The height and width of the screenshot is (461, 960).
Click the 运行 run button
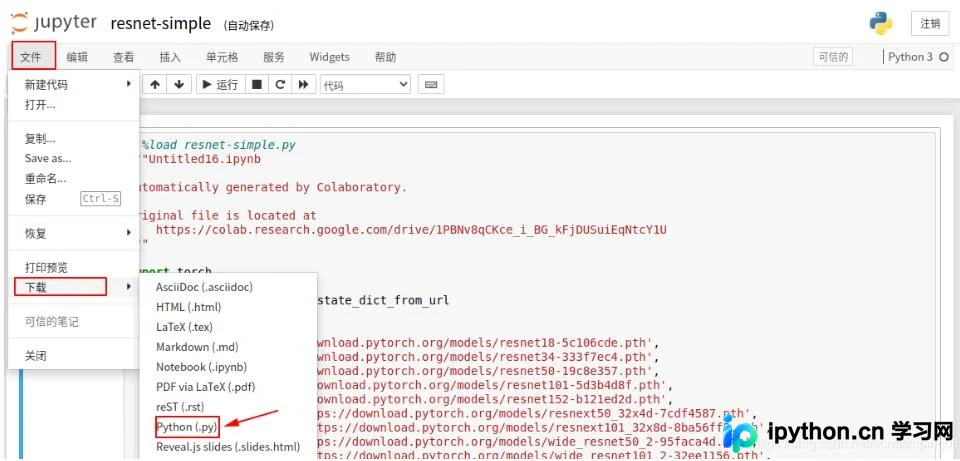point(220,84)
